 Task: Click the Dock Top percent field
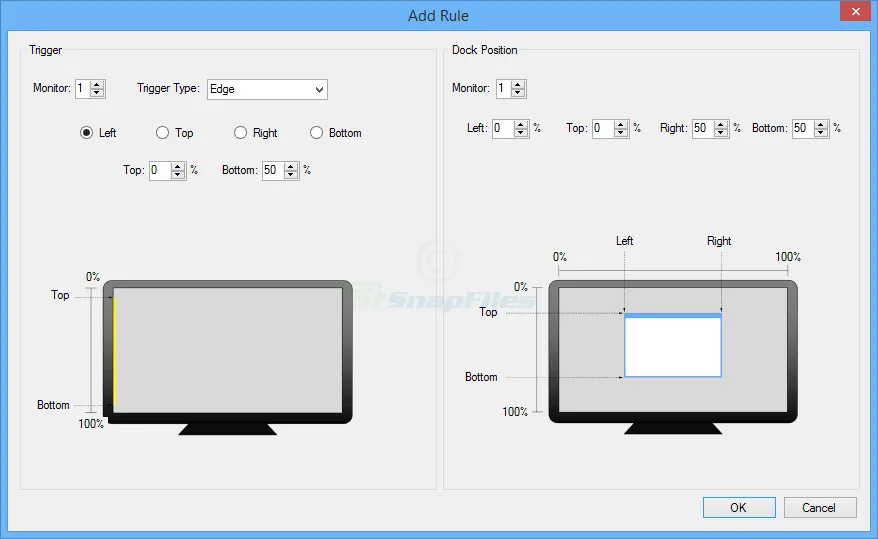(x=603, y=128)
